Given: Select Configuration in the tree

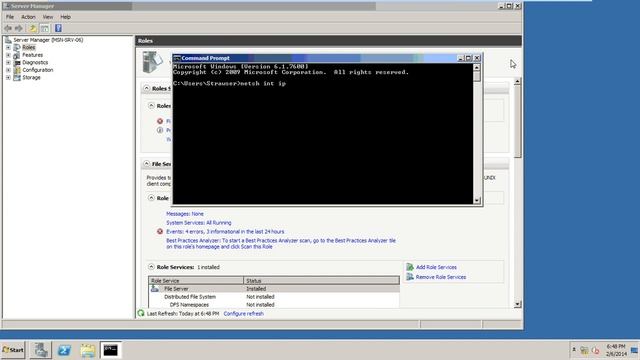Looking at the screenshot, I should 38,70.
